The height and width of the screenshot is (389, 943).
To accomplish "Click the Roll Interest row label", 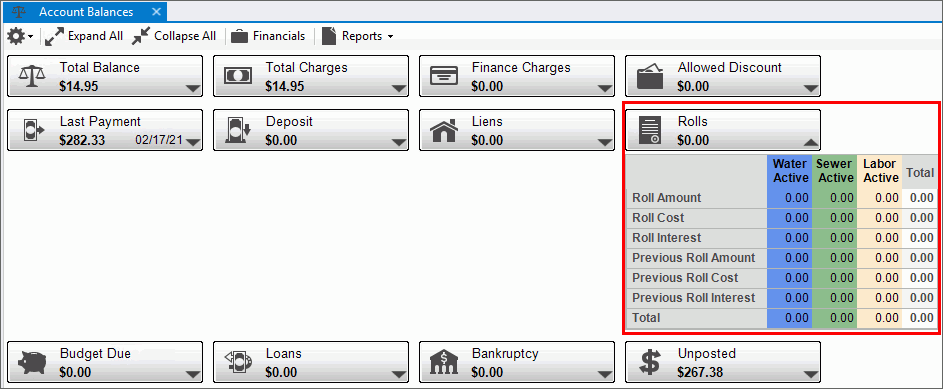I will point(666,237).
